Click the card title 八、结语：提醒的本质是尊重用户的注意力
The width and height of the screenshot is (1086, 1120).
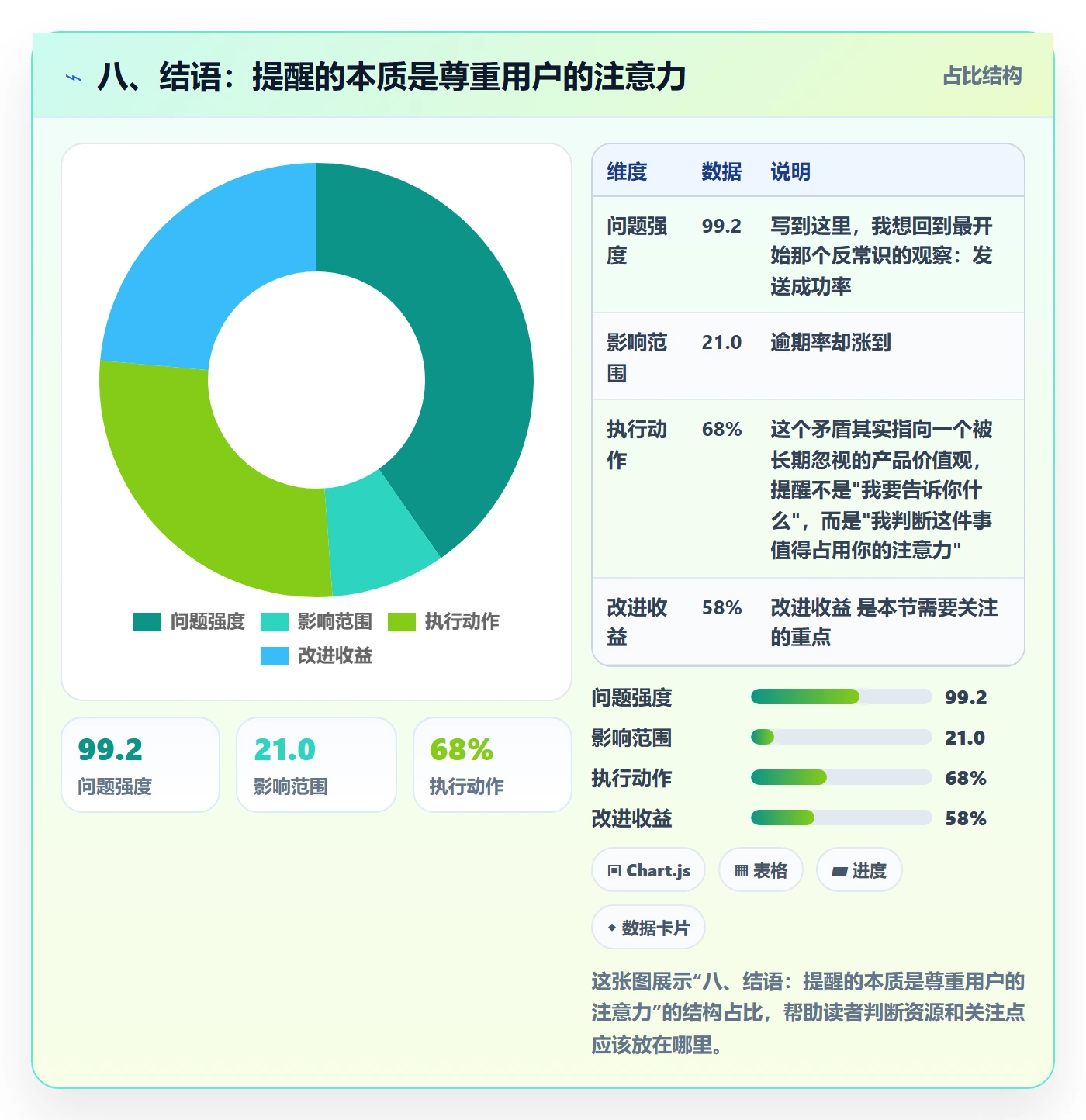392,77
